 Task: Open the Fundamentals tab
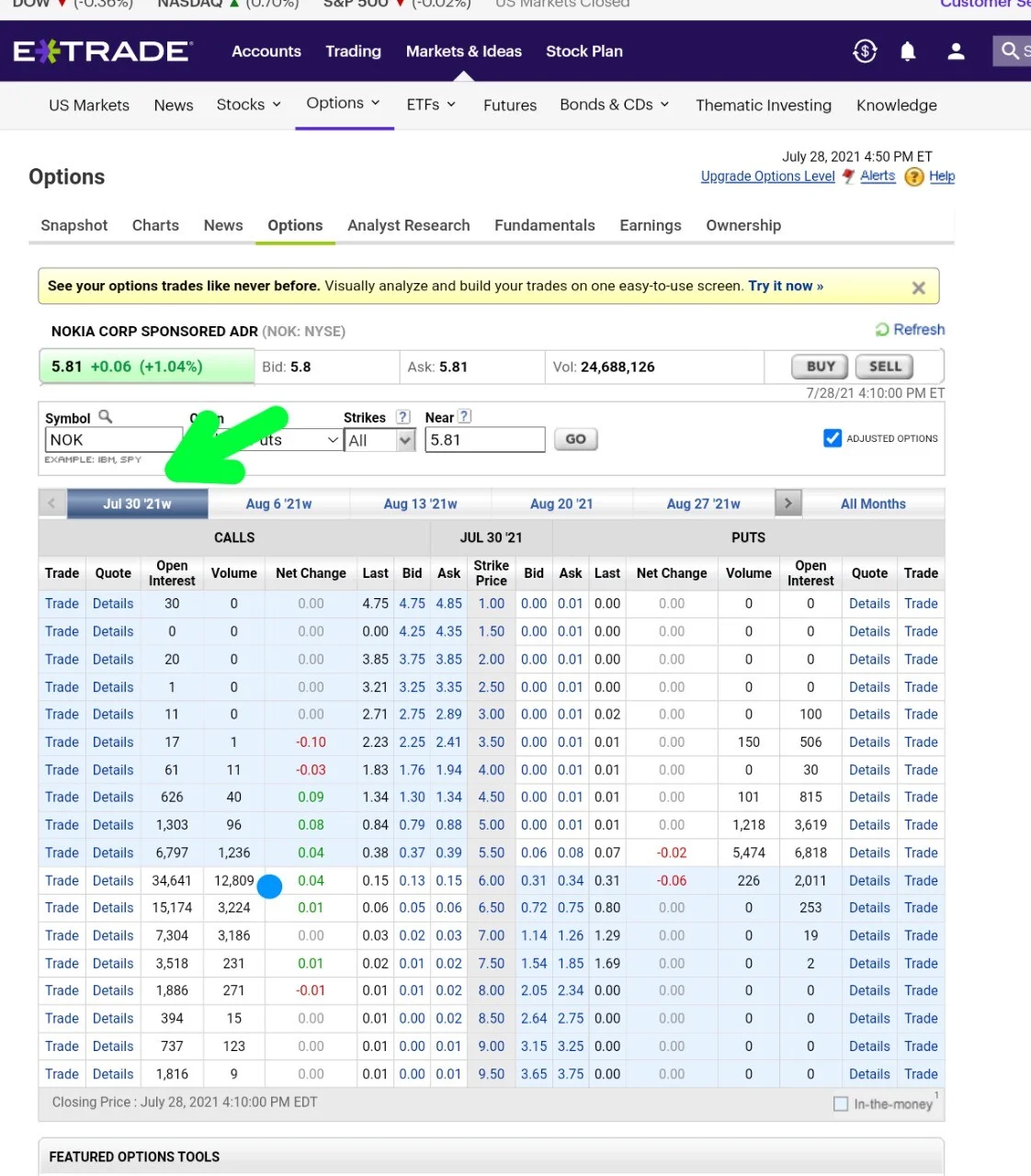(545, 225)
